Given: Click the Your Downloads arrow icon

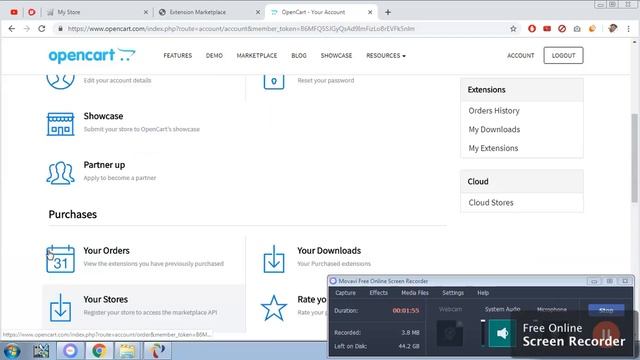Looking at the screenshot, I should tap(274, 259).
